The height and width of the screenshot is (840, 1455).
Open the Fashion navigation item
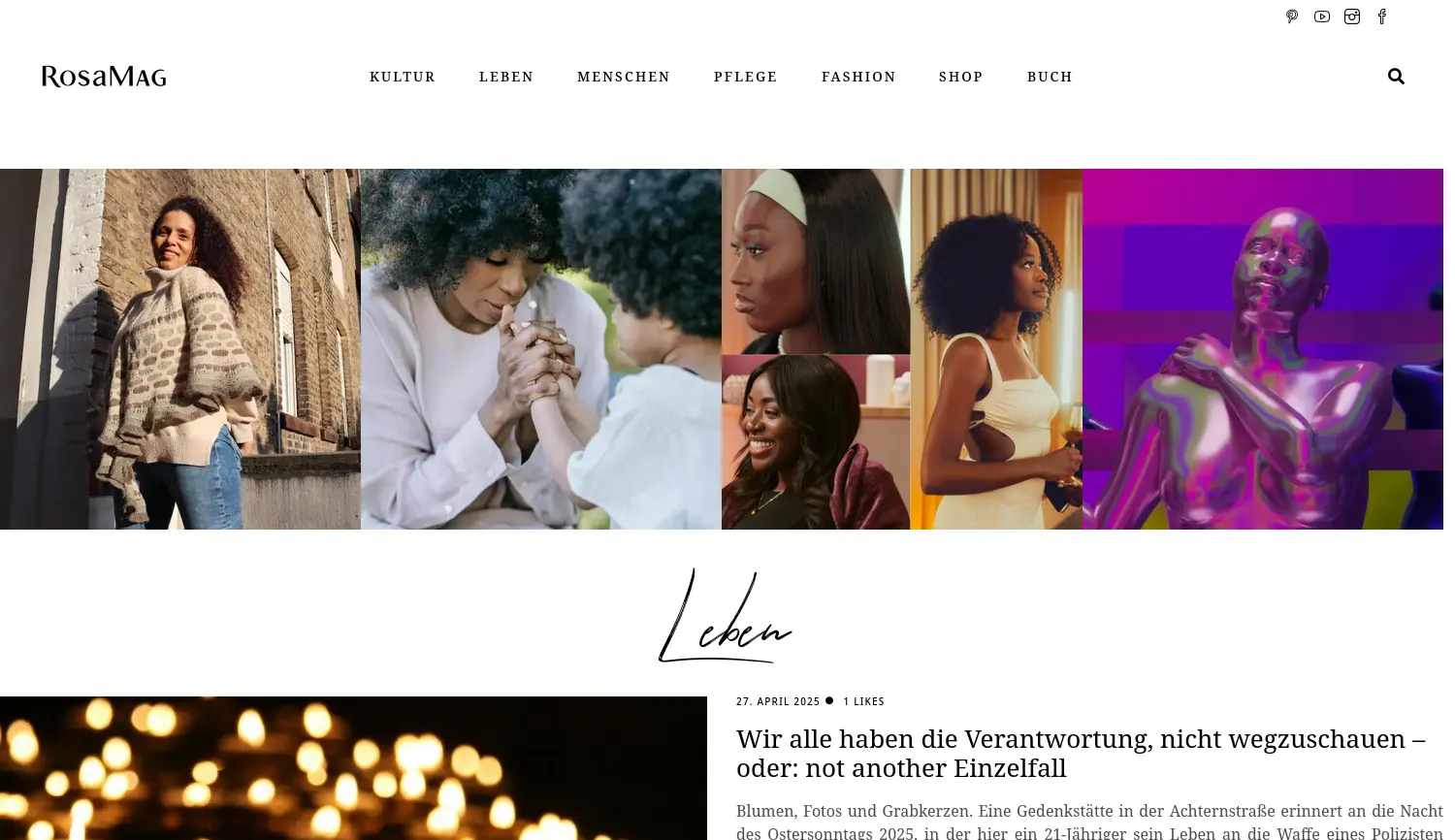pyautogui.click(x=858, y=77)
